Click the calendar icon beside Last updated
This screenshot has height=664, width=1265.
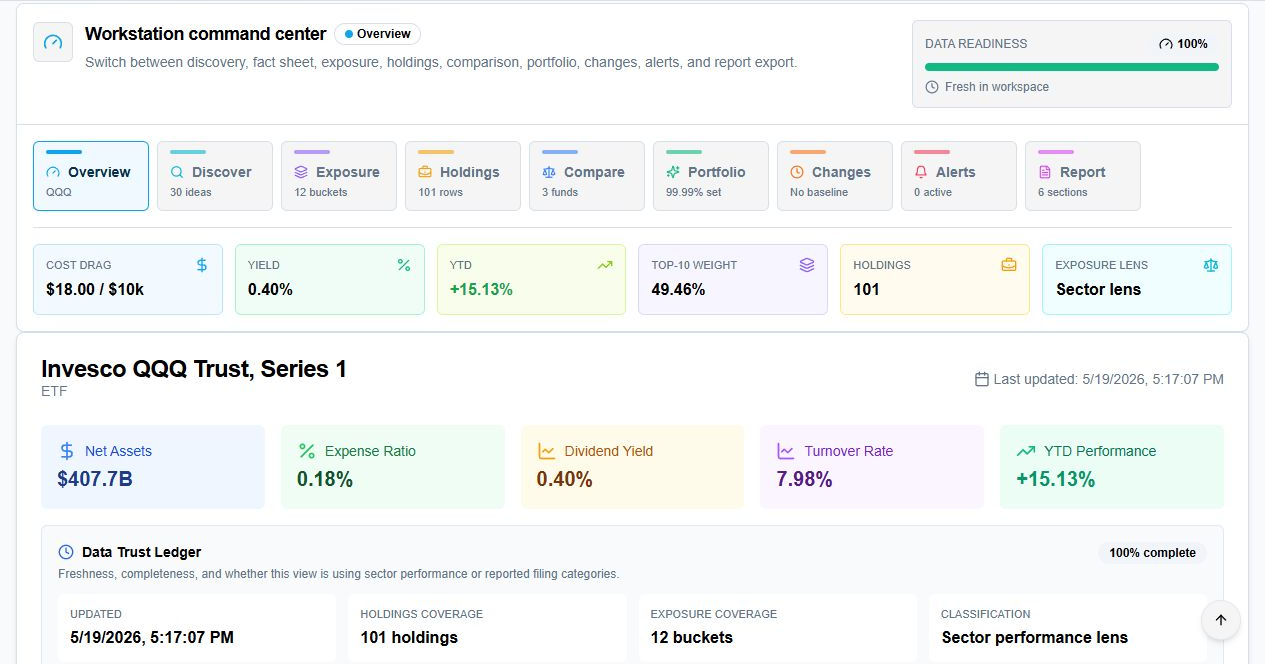(982, 379)
